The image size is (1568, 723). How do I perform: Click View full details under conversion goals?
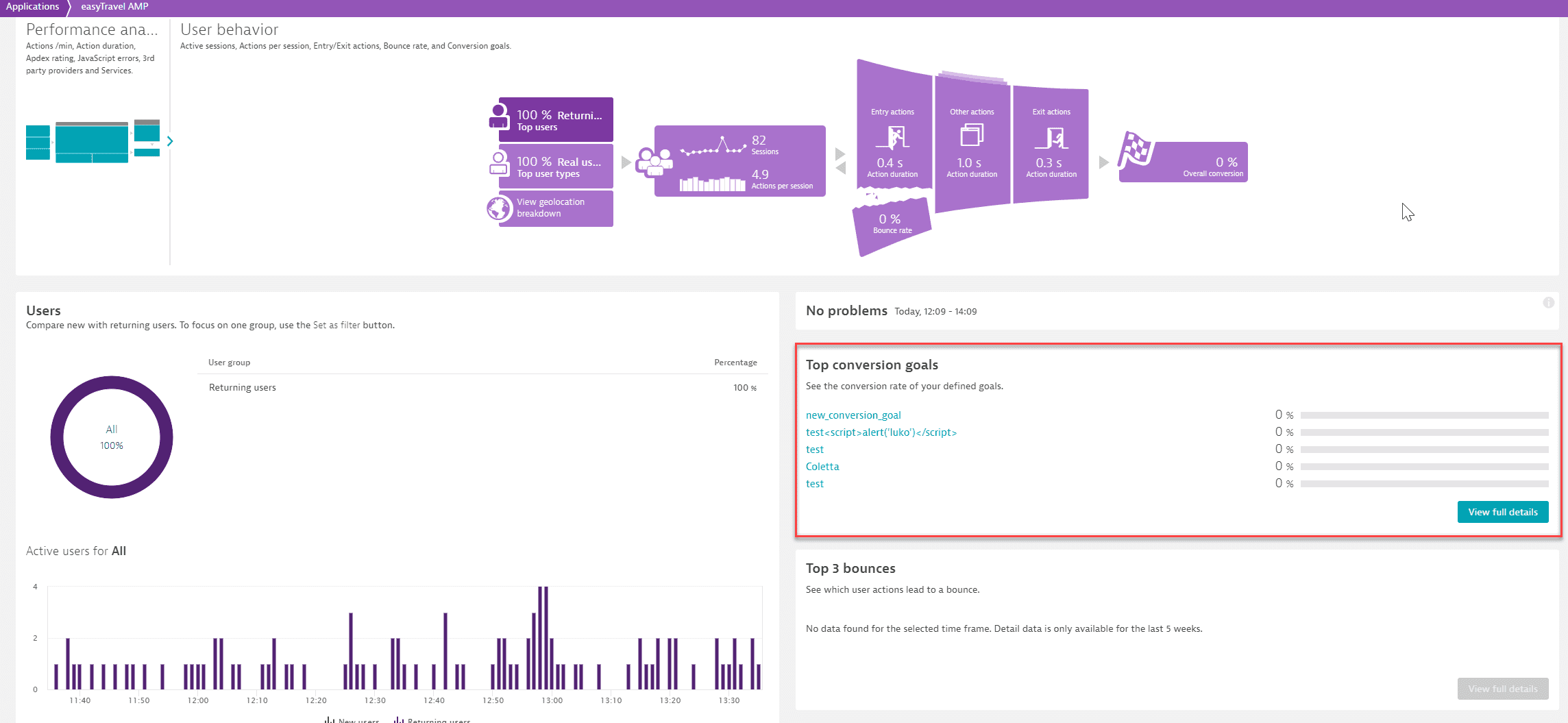click(x=1502, y=512)
